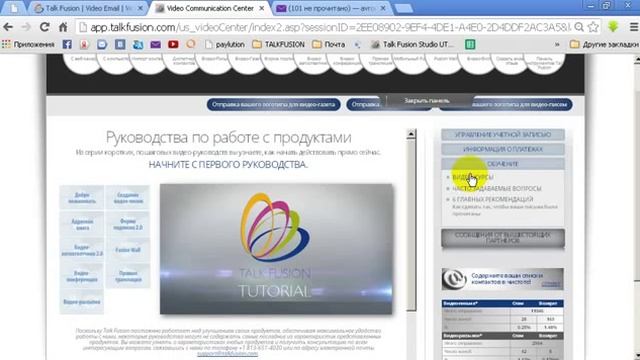Bookmark this page with the star icon

tap(593, 27)
